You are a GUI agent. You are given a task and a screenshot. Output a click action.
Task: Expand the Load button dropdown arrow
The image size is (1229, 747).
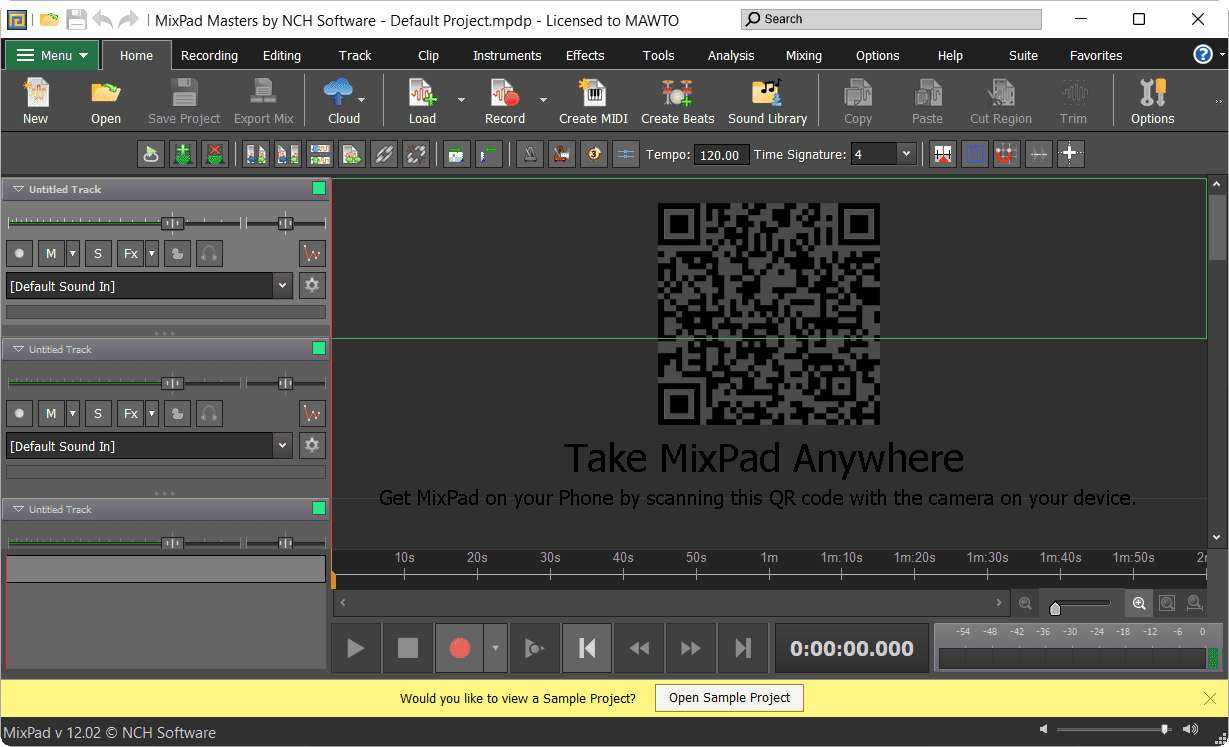(461, 100)
